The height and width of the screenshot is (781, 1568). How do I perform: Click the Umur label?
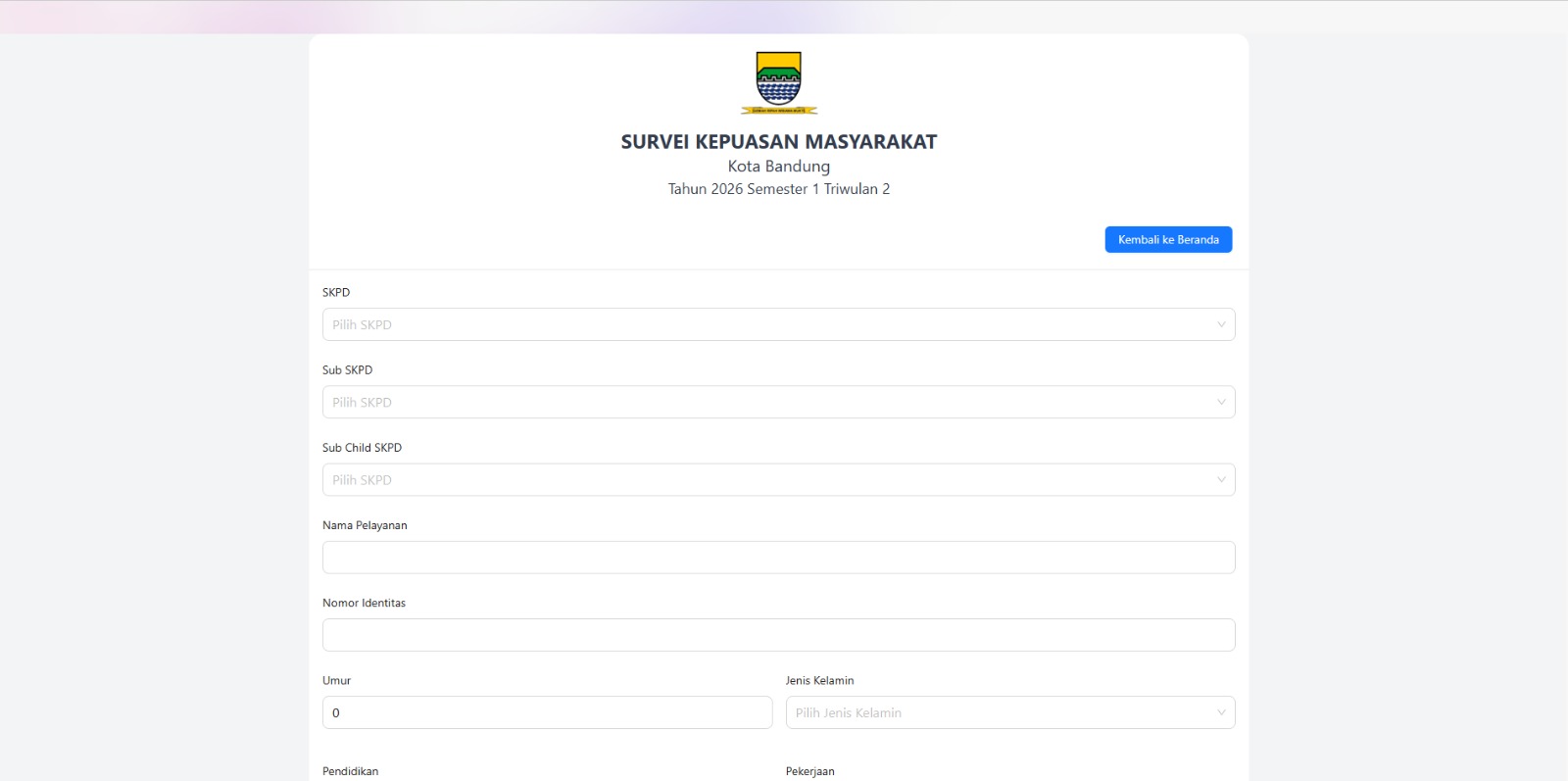(336, 680)
